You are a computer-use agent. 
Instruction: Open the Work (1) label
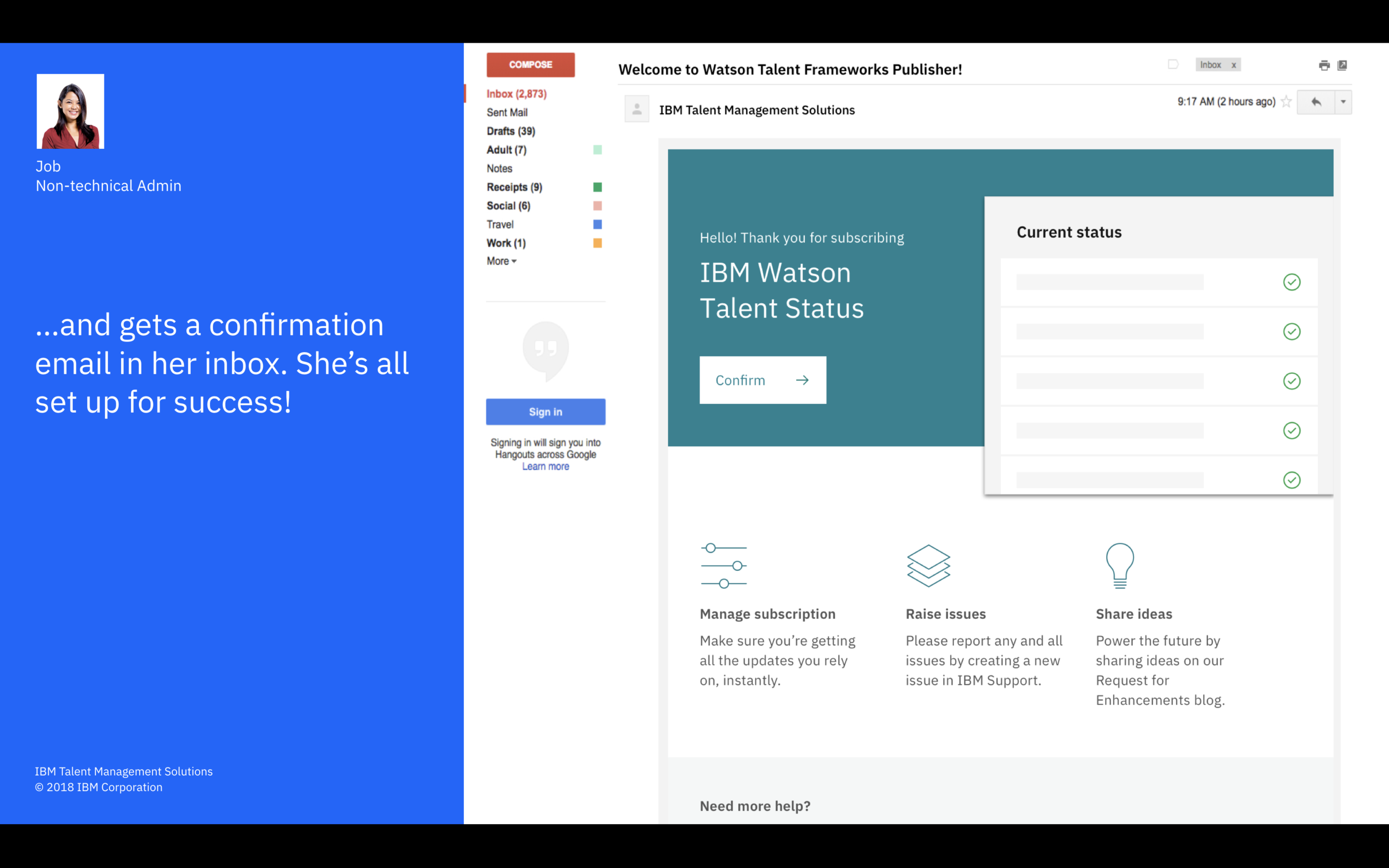click(507, 243)
